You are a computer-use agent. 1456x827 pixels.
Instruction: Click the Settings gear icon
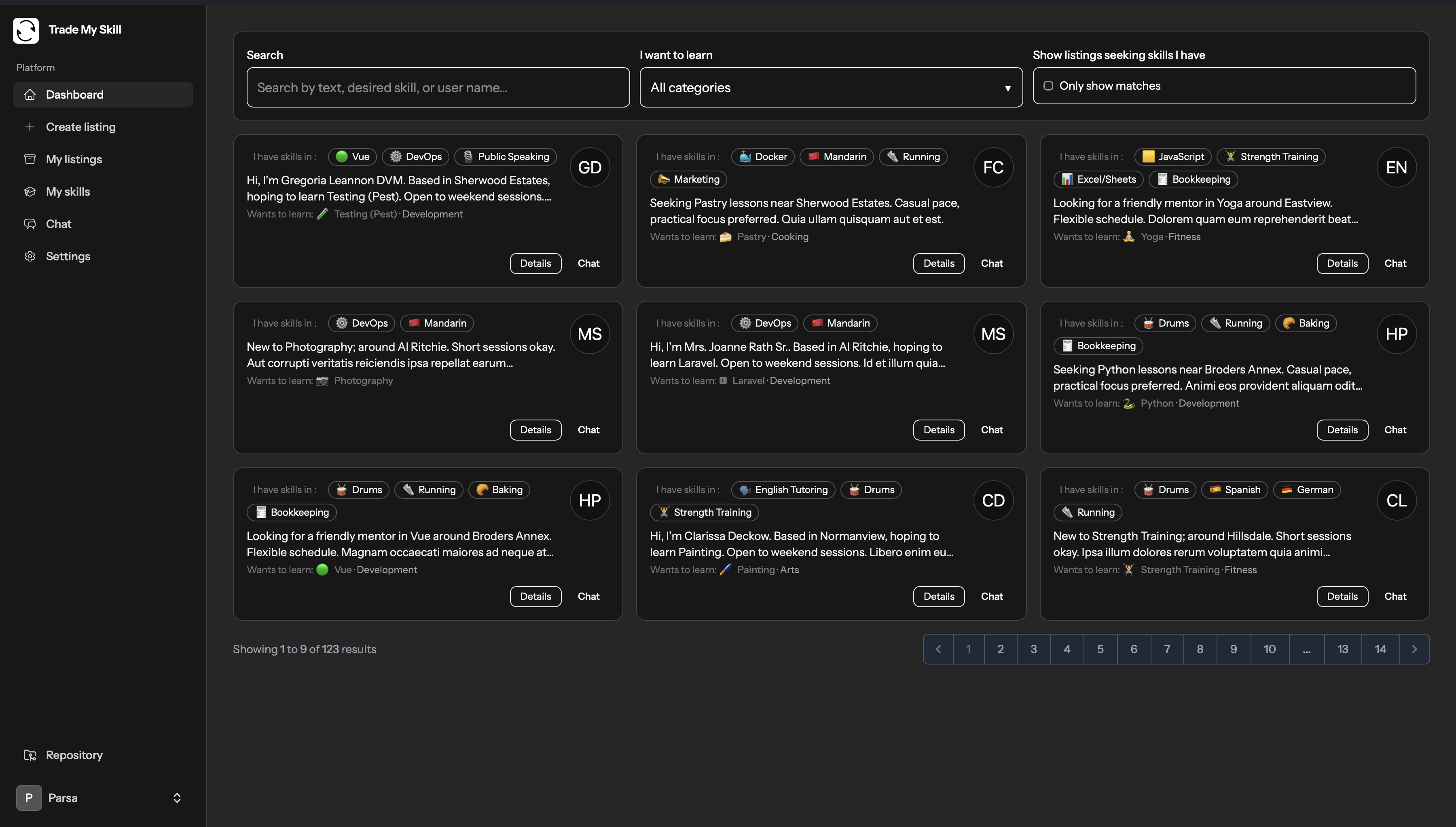click(x=30, y=256)
